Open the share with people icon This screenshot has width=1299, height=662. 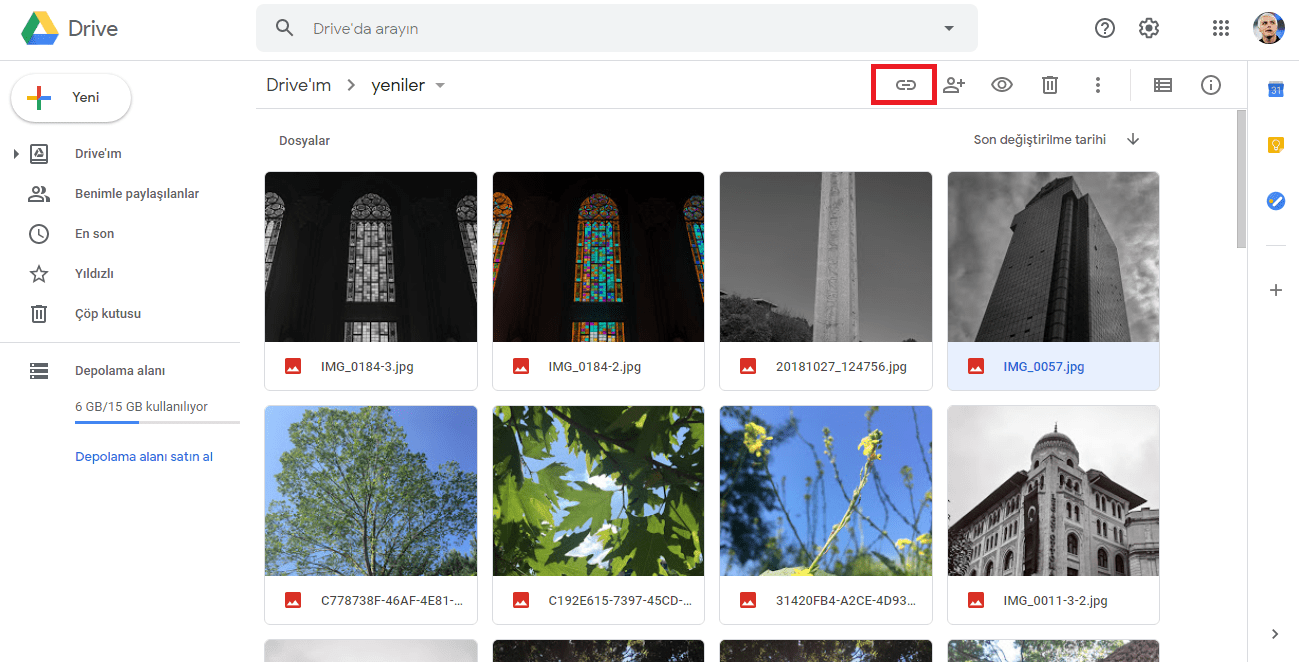954,85
